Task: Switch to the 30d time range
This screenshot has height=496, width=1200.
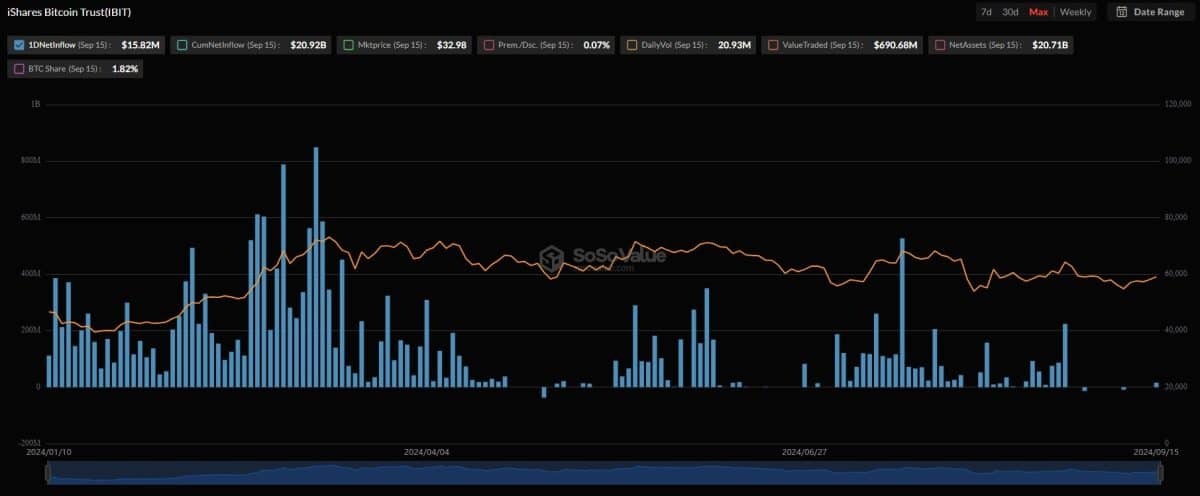Action: click(1010, 12)
